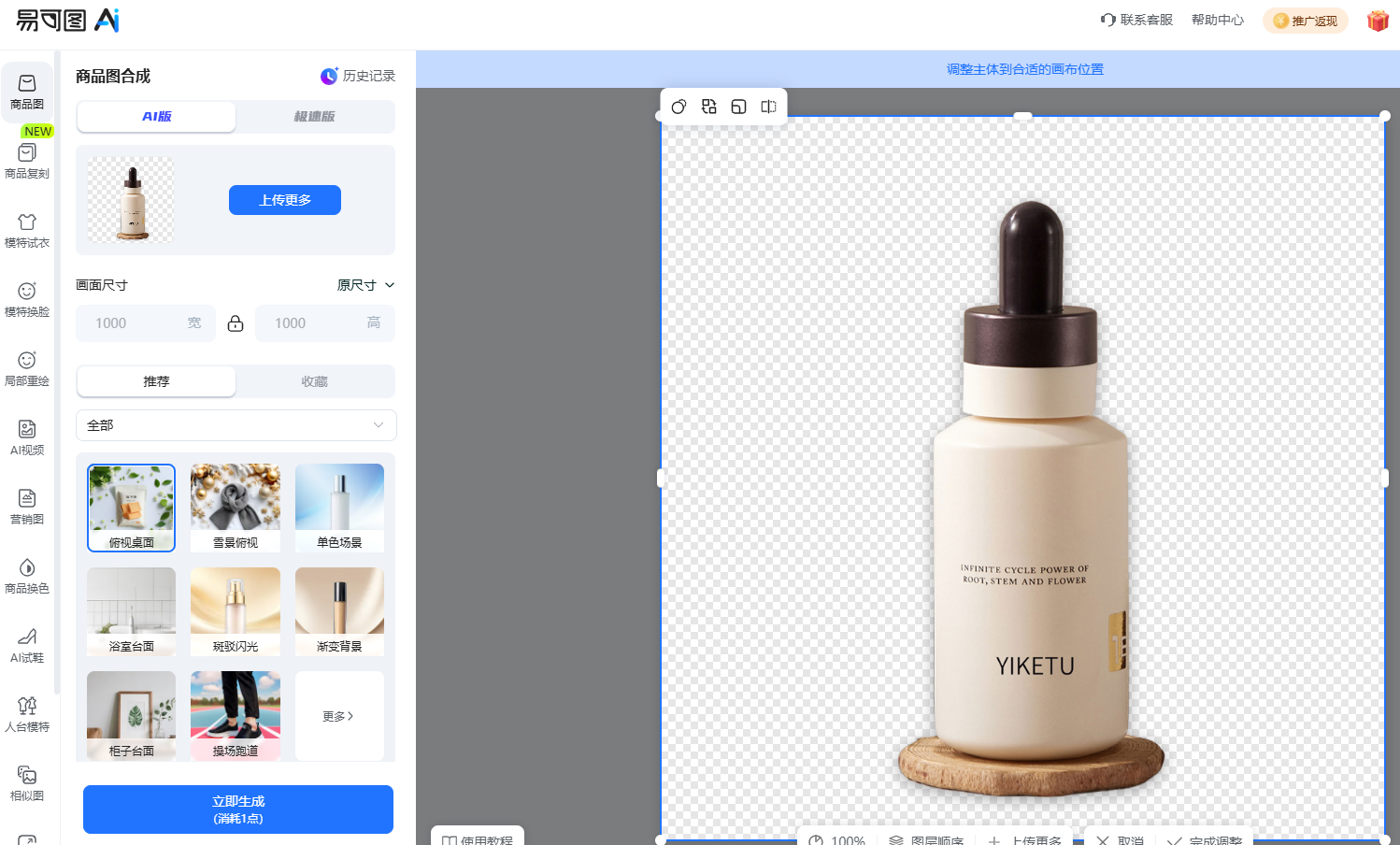
Task: Click the rounded square layout icon in canvas toolbar
Action: point(739,107)
